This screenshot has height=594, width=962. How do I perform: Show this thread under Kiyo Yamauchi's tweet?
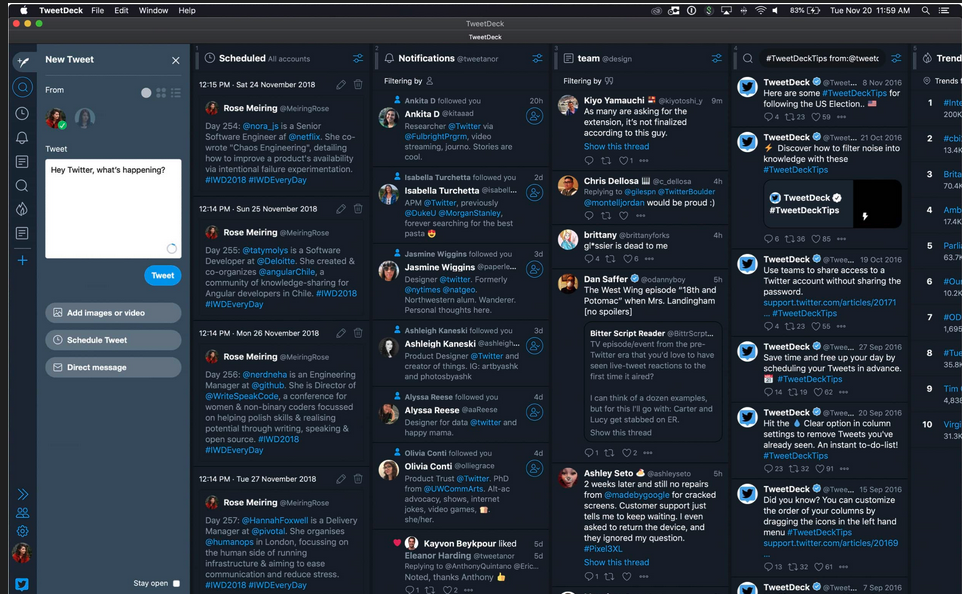coord(616,147)
